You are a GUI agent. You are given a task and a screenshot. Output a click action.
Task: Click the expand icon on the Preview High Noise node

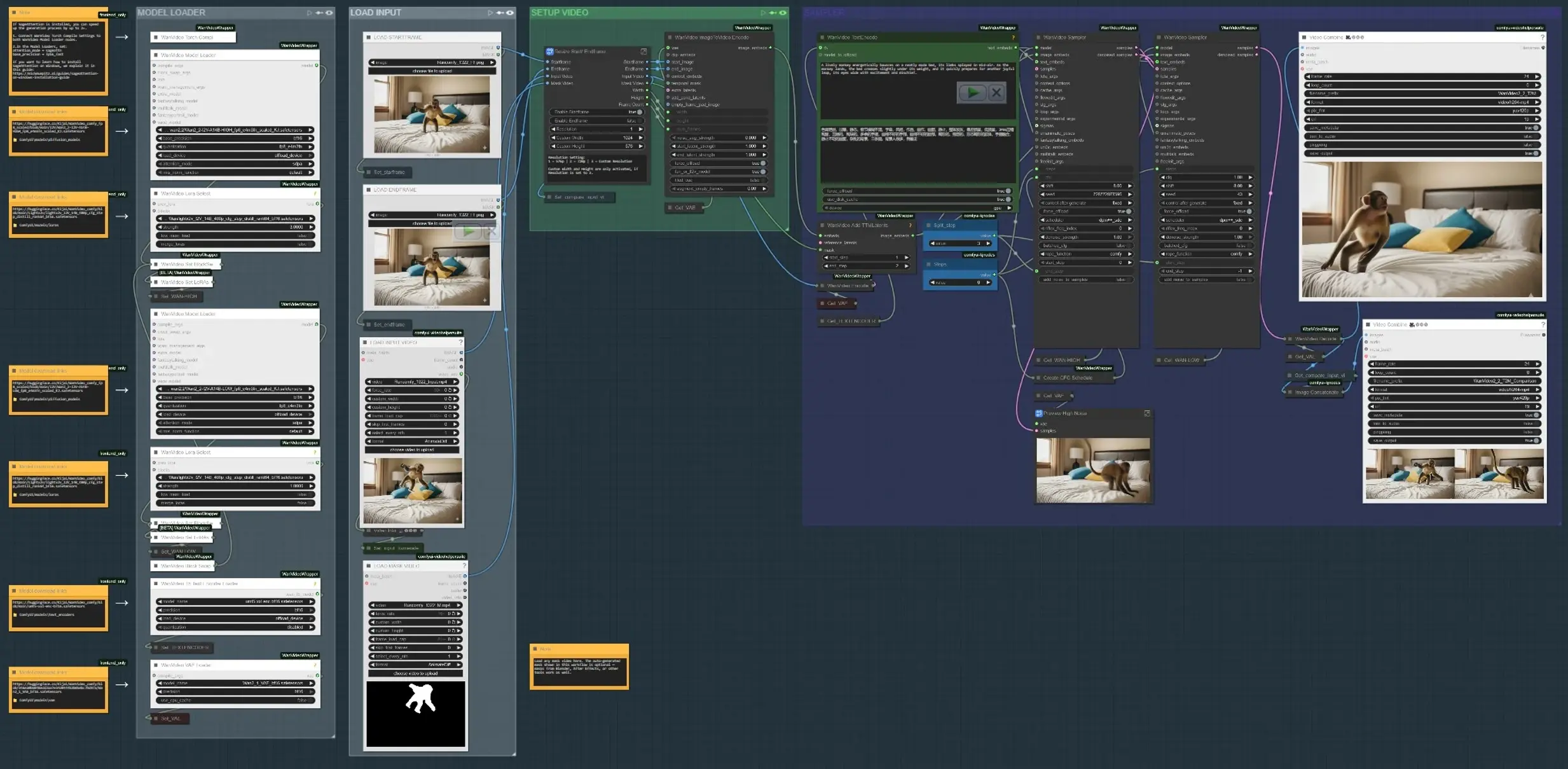tap(1147, 413)
